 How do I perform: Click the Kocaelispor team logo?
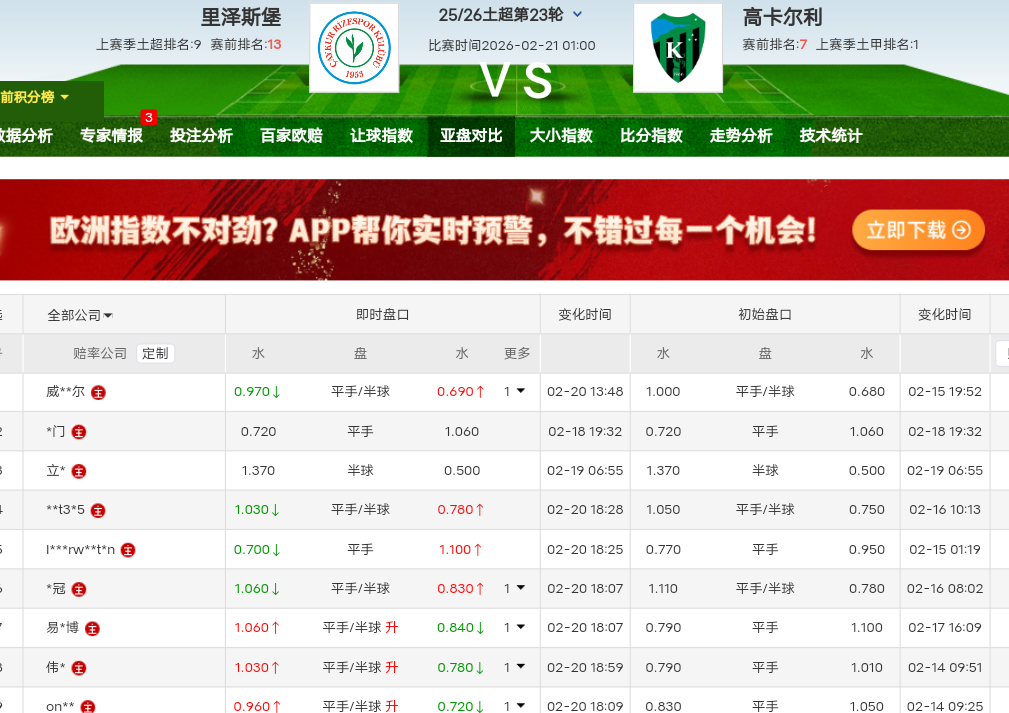tap(678, 48)
